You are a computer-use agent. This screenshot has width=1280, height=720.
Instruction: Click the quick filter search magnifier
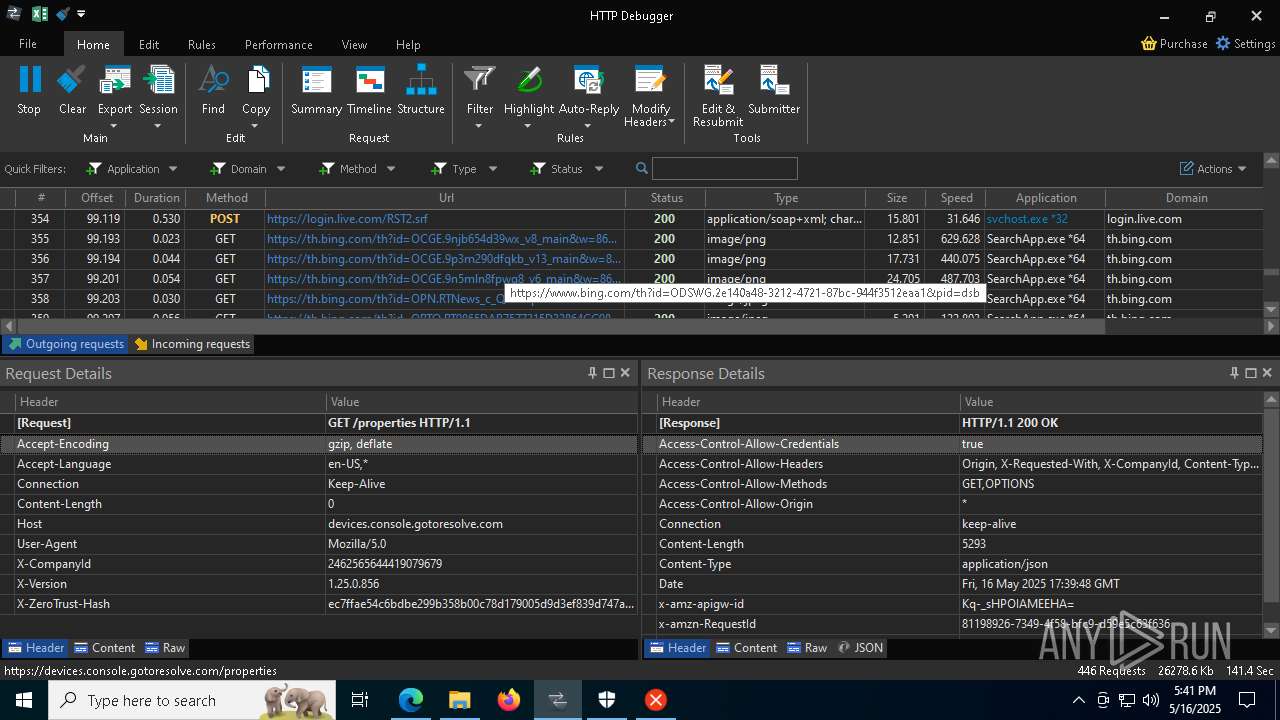pyautogui.click(x=642, y=168)
